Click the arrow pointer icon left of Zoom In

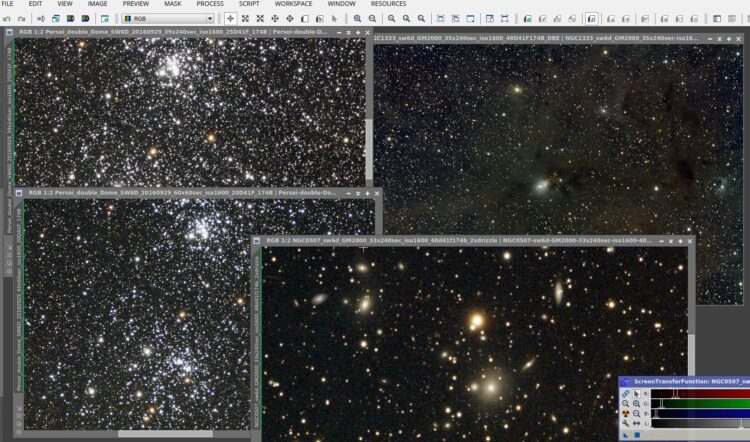(x=334, y=19)
